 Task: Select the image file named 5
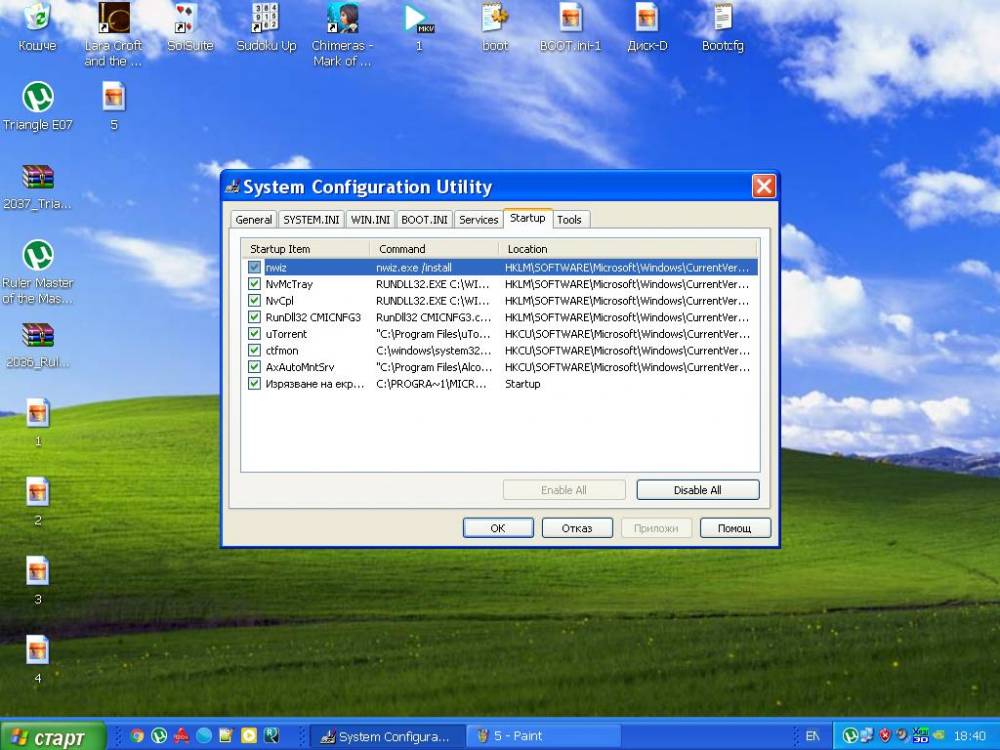click(x=114, y=97)
